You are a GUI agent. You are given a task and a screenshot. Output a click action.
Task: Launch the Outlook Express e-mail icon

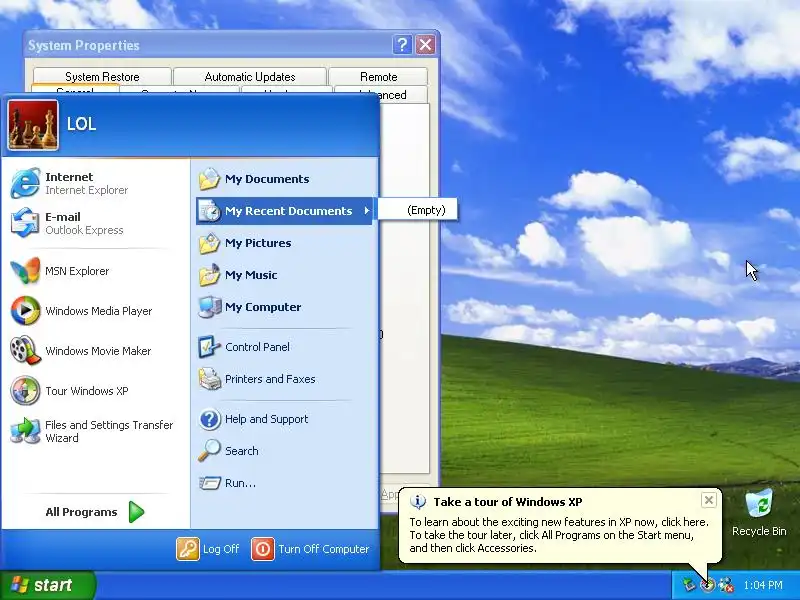click(24, 223)
